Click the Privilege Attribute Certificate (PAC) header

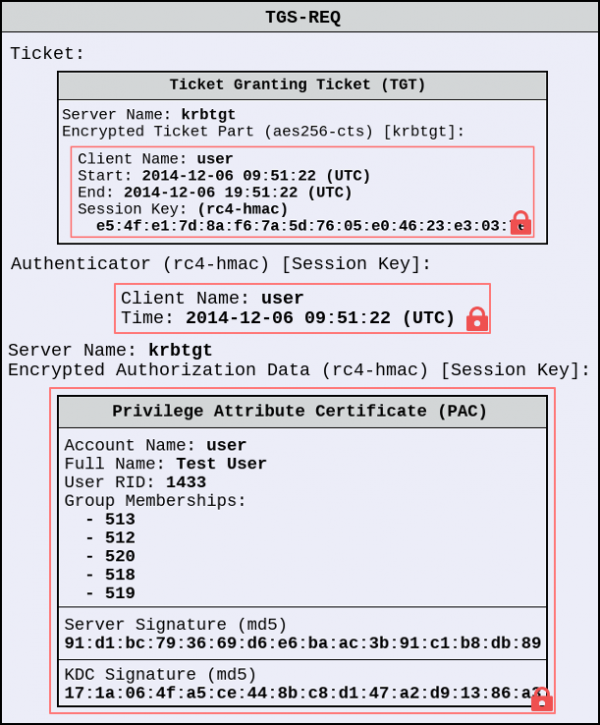(x=302, y=412)
